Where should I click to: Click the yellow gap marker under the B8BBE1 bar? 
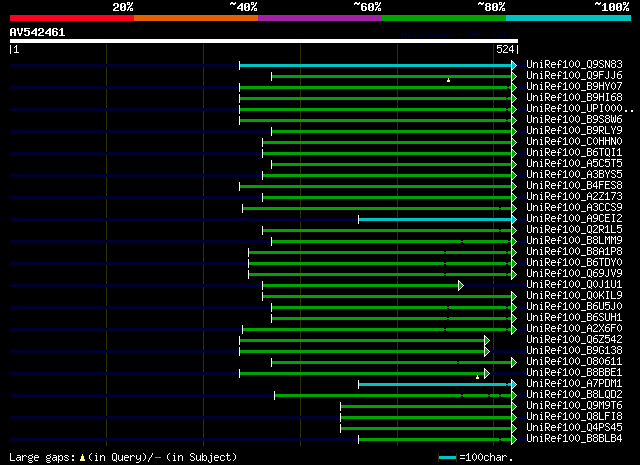click(478, 377)
